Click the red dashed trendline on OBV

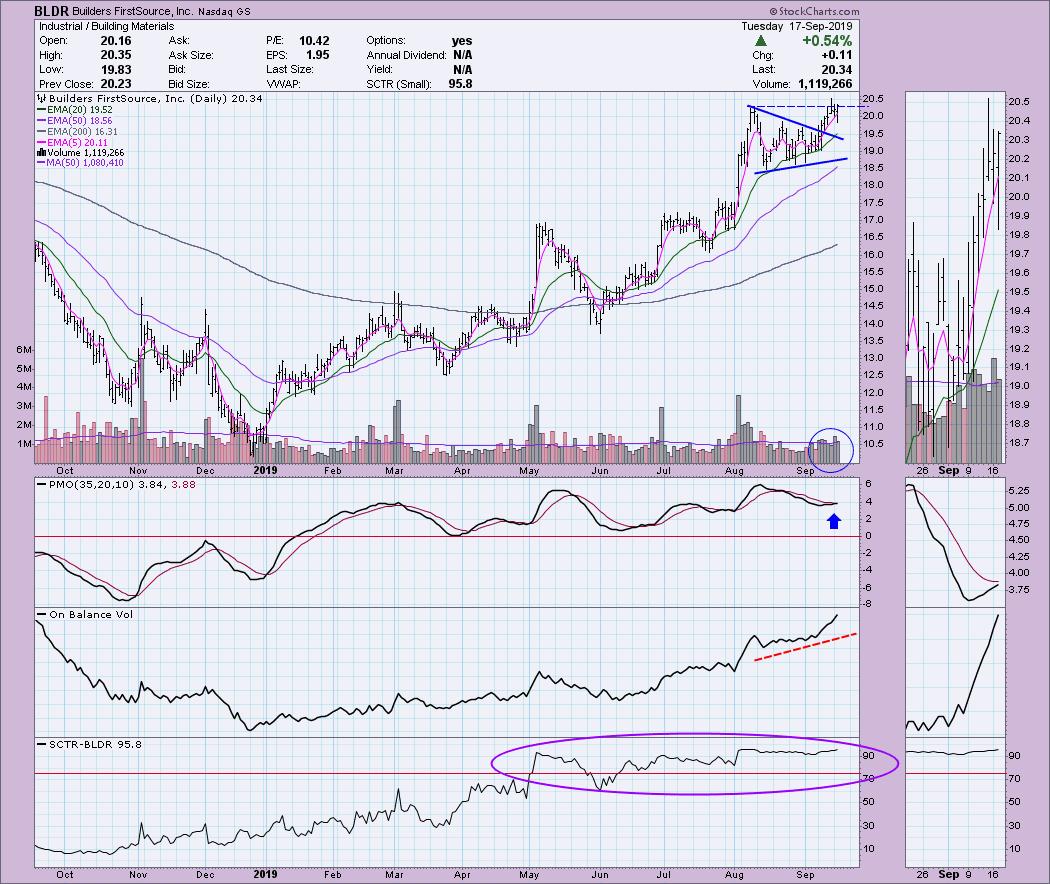click(804, 646)
